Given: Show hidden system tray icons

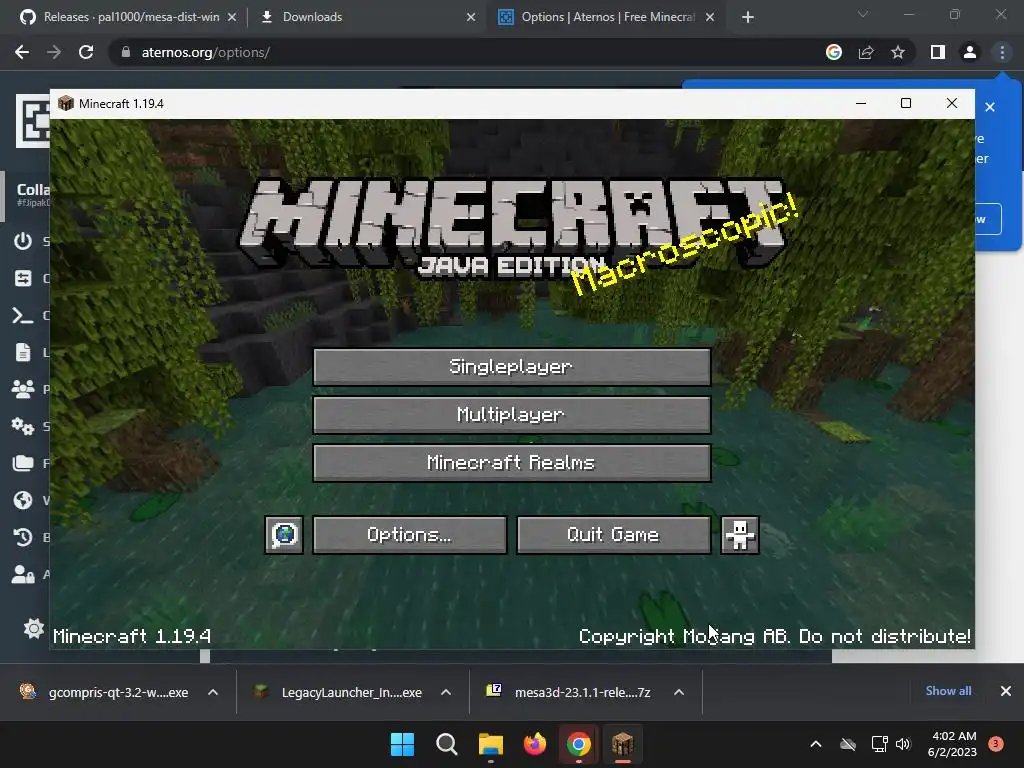Looking at the screenshot, I should pos(816,744).
